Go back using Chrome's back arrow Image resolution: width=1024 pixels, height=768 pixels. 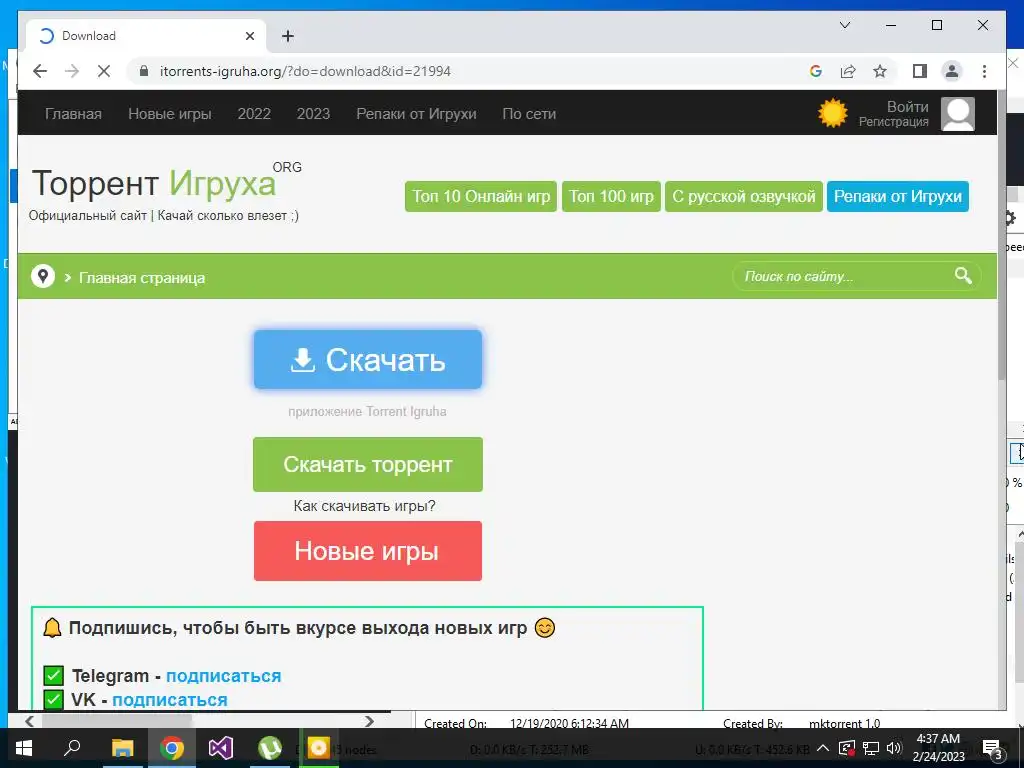pos(40,71)
